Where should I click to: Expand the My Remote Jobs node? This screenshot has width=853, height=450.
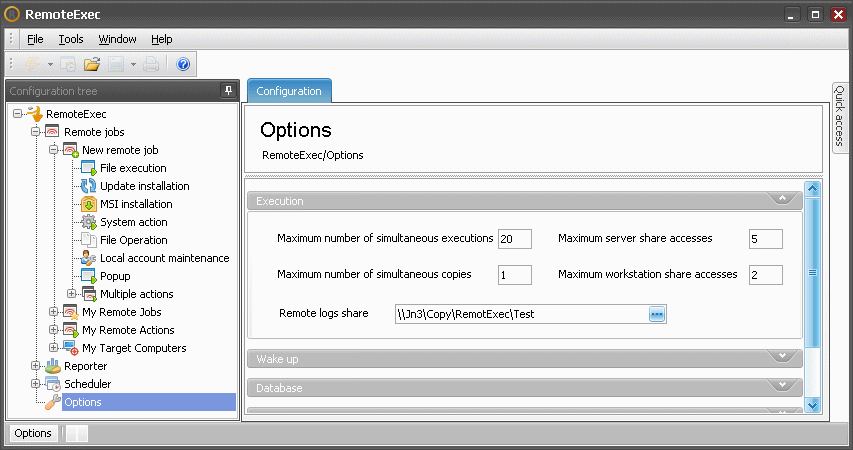click(x=53, y=312)
